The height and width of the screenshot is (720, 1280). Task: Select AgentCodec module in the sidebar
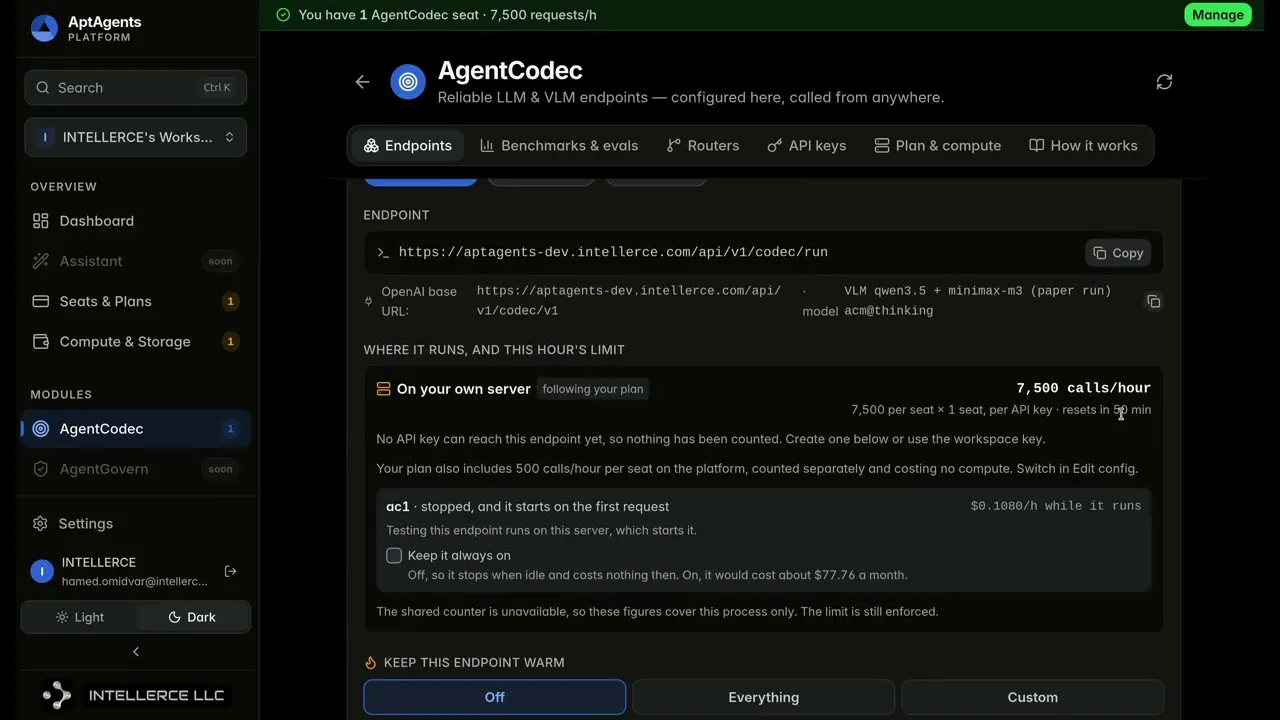(x=136, y=429)
